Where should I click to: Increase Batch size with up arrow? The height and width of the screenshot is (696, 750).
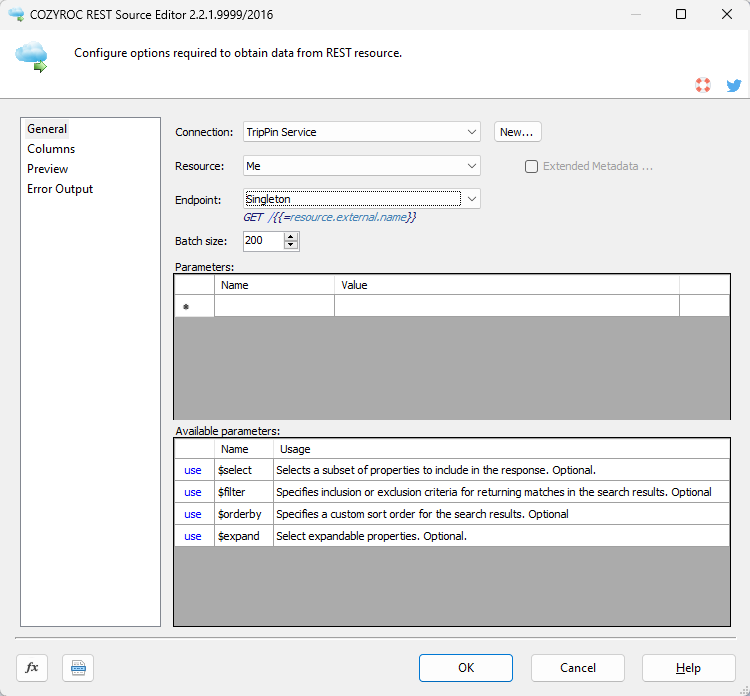290,237
